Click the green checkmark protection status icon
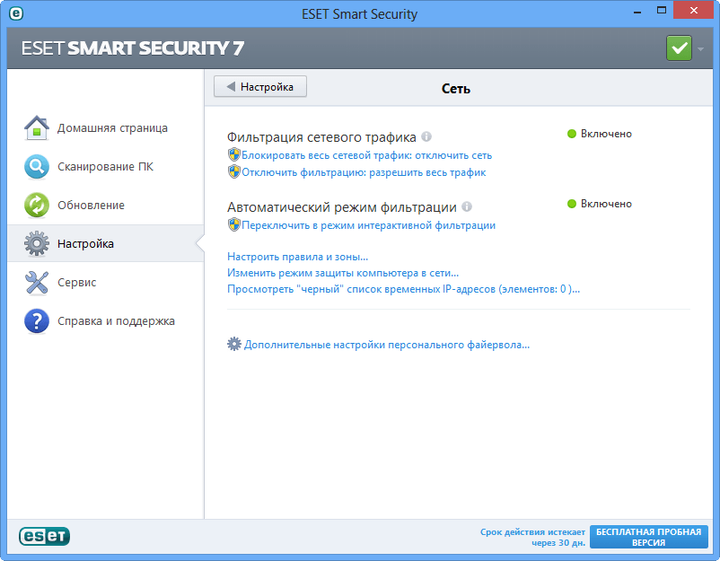720x561 pixels. [679, 48]
